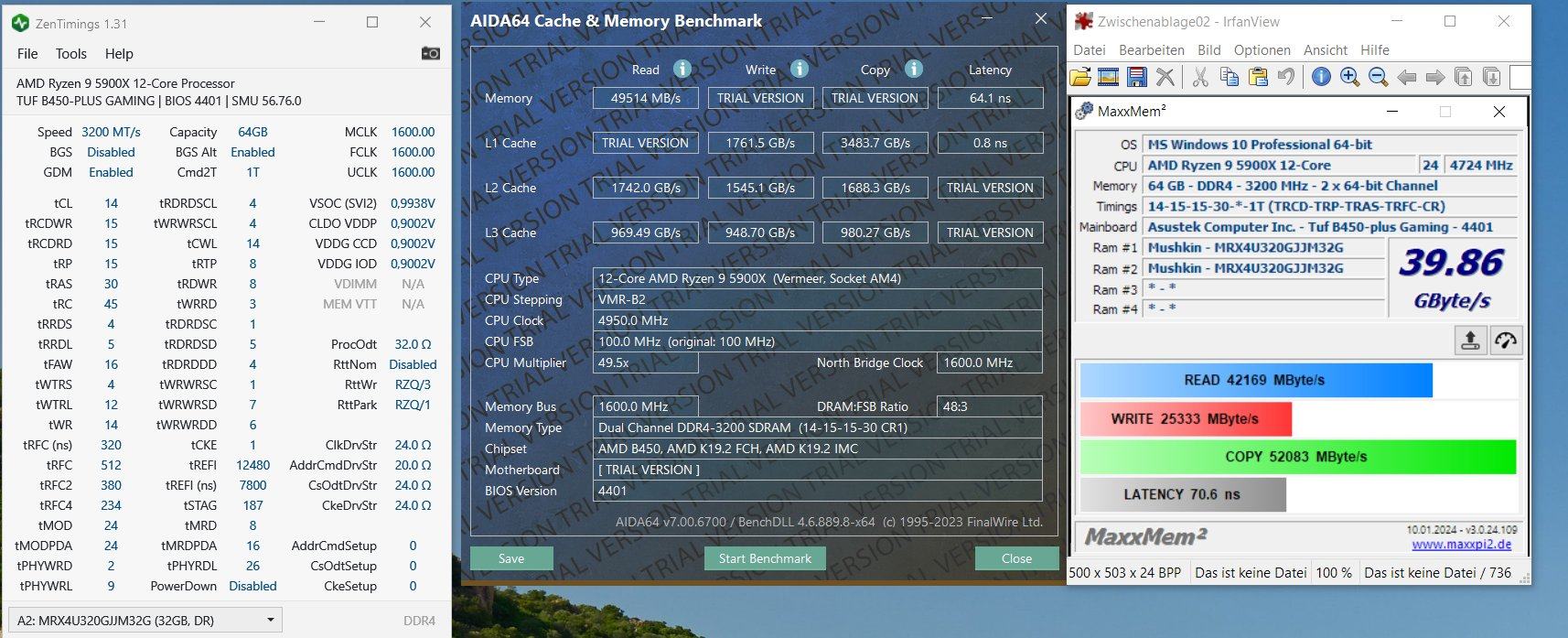The width and height of the screenshot is (1568, 638).
Task: Click the green Close button in AIDA64
Action: [1016, 558]
